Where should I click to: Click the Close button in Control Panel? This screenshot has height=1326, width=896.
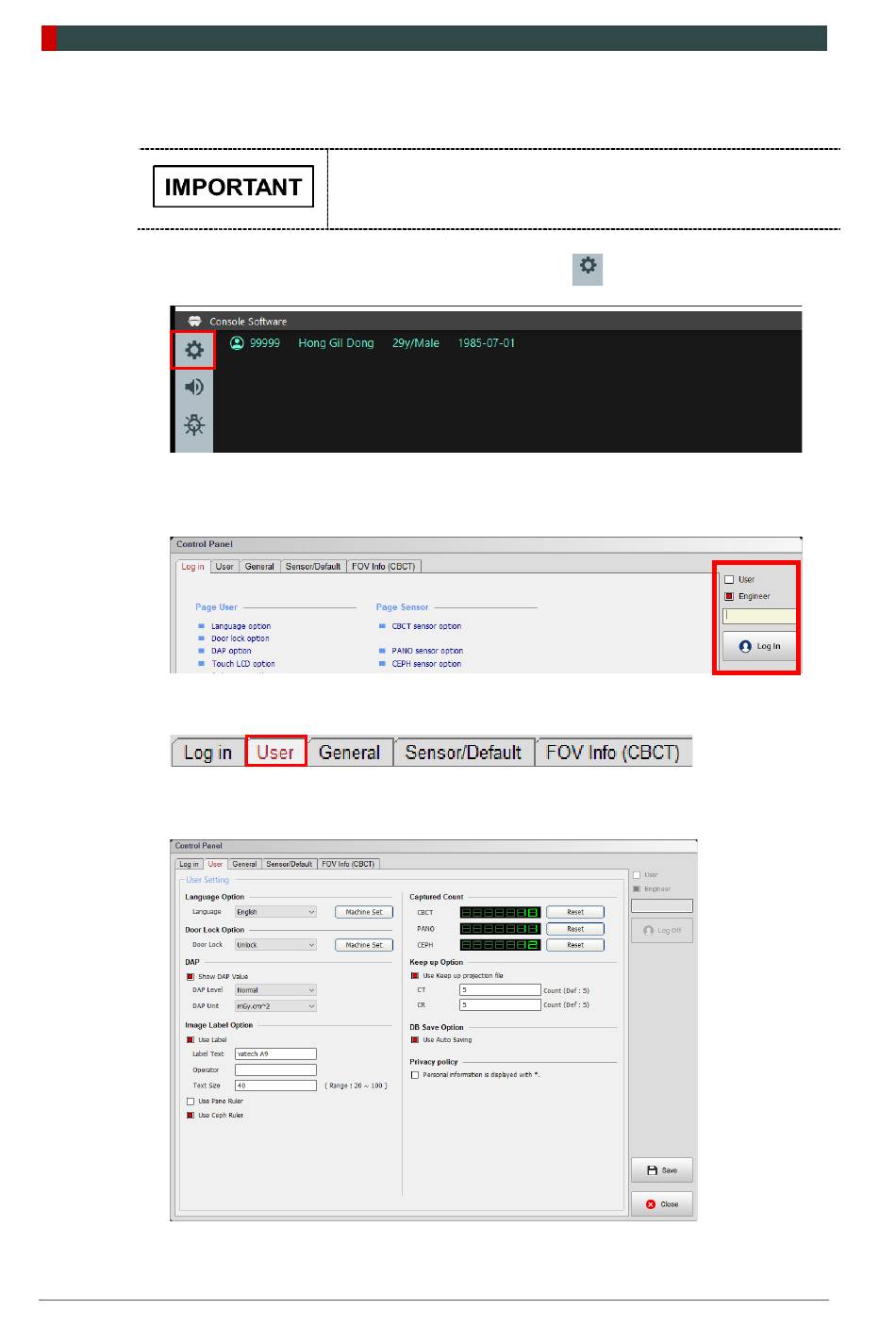[662, 1204]
